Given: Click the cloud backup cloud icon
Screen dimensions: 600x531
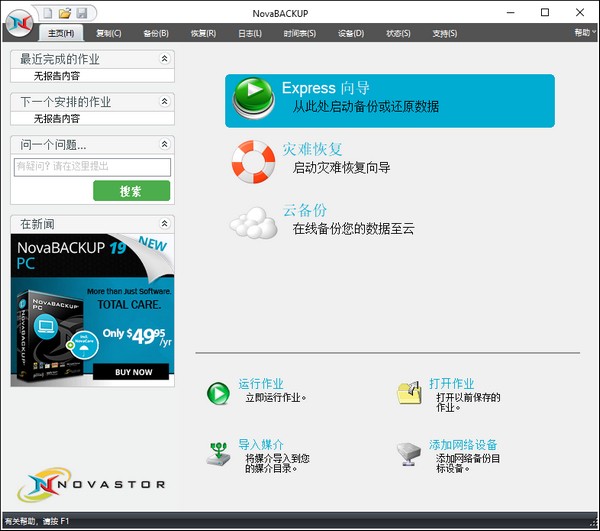Looking at the screenshot, I should [253, 221].
